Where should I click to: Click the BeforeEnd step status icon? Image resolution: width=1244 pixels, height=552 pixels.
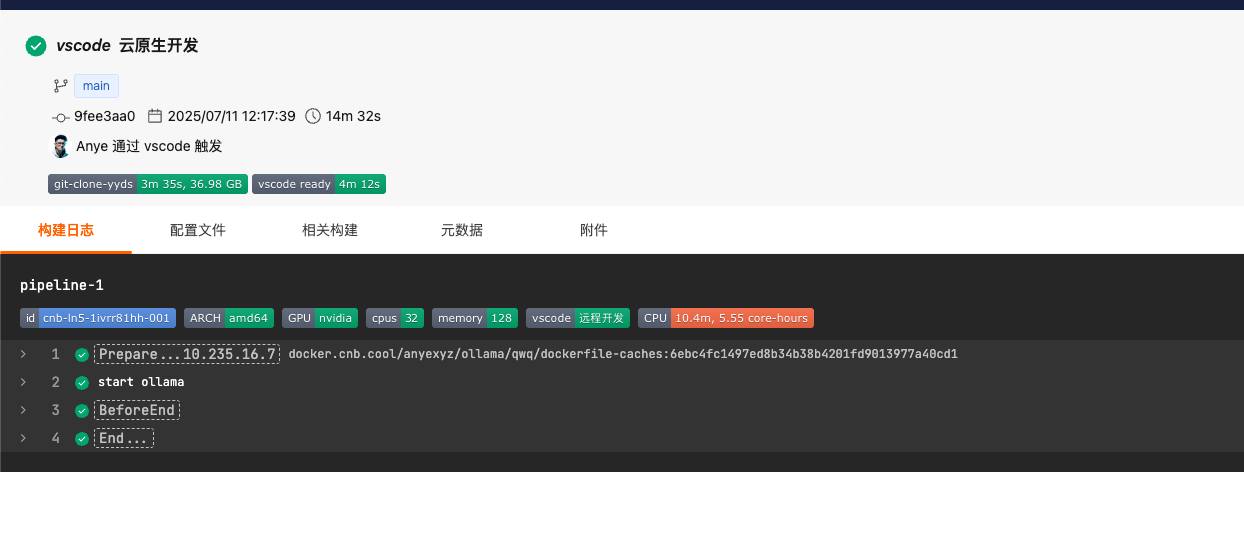tap(82, 411)
